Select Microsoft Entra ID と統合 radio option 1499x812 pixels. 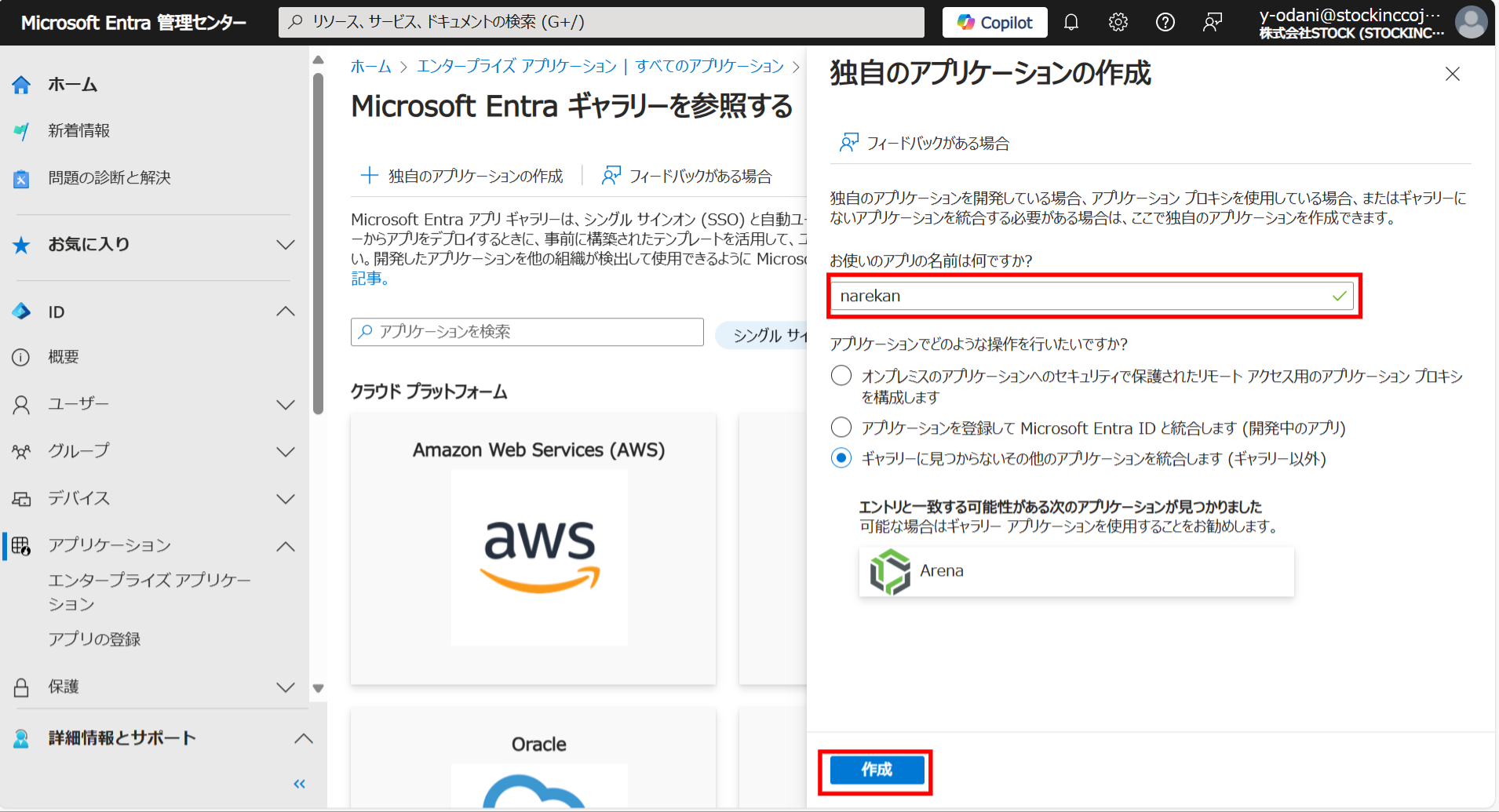click(x=841, y=428)
